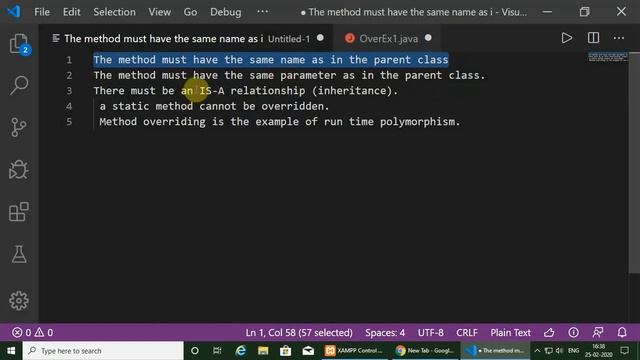Click the feedback person icon in status bar
Viewport: 640px width, 360px height.
pyautogui.click(x=598, y=333)
